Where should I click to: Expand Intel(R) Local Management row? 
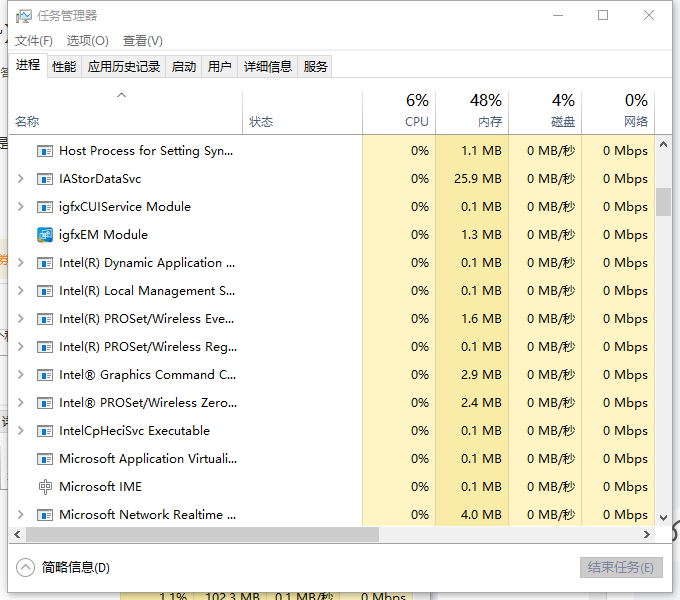(x=20, y=290)
